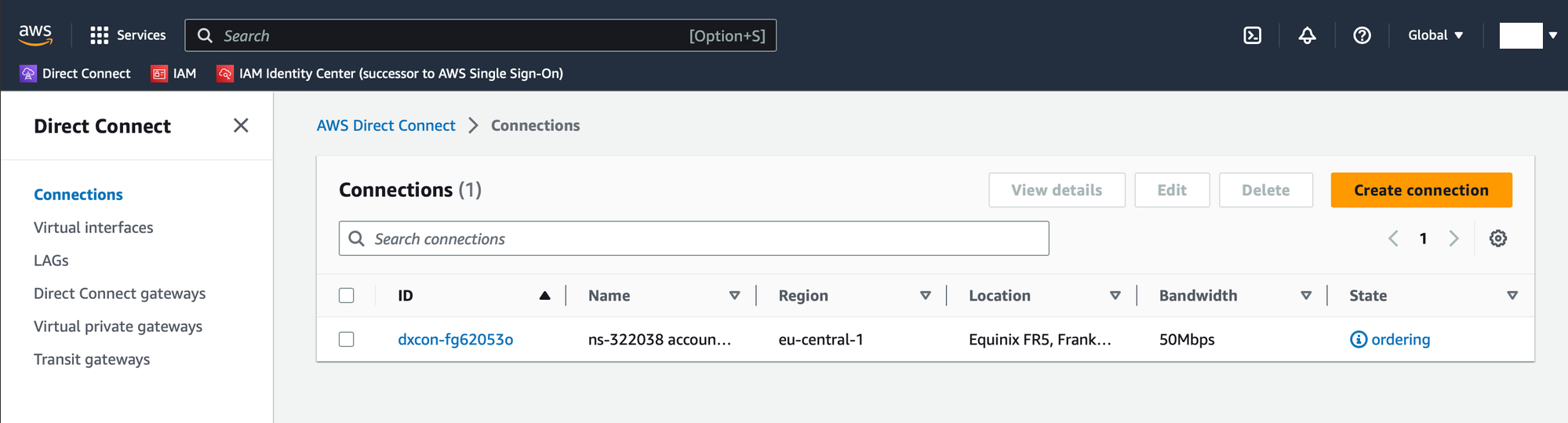Click the Search connections field
Screen dimensions: 1568x423
click(x=693, y=239)
